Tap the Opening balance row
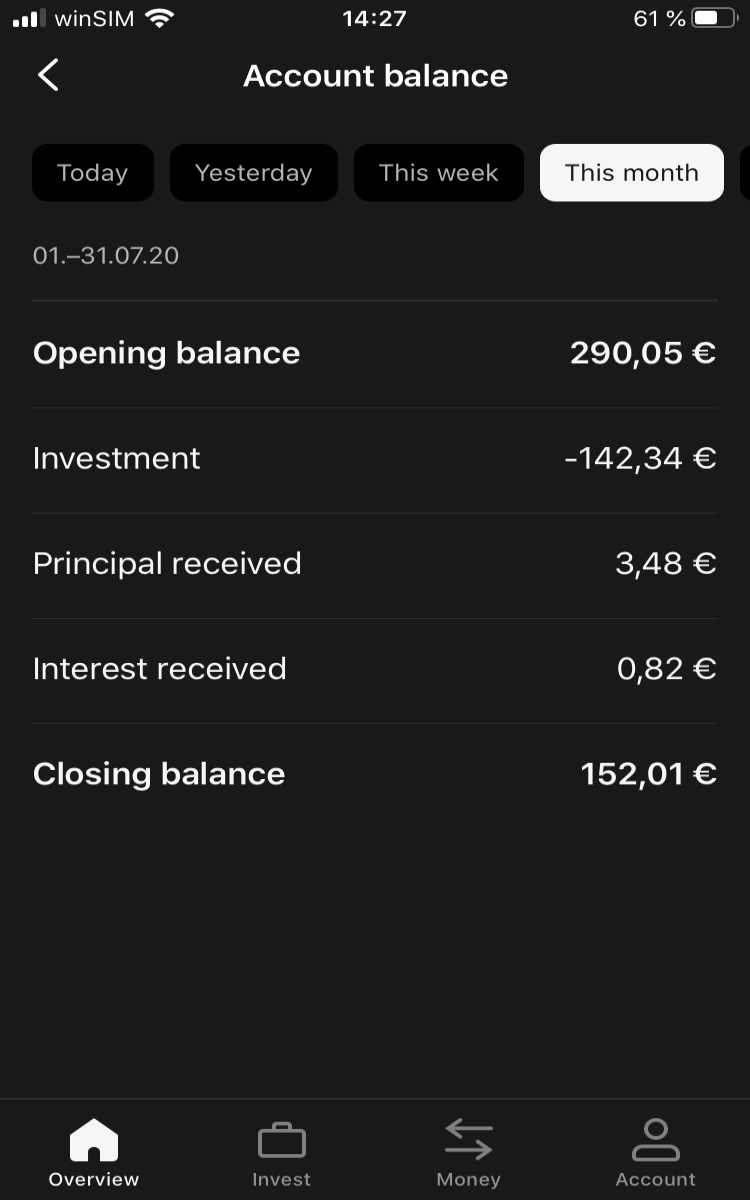 [375, 354]
